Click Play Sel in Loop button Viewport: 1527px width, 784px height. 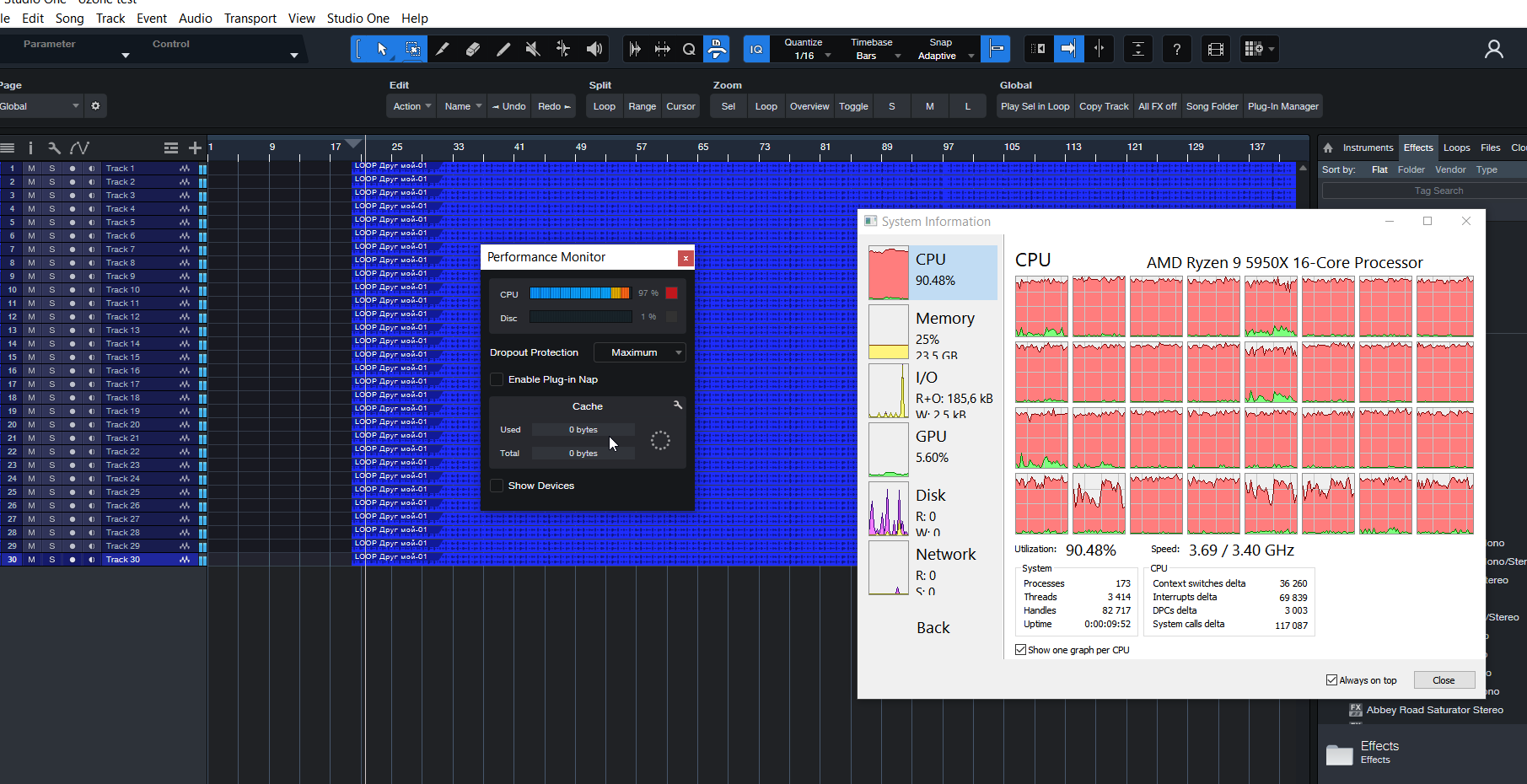[x=1035, y=106]
